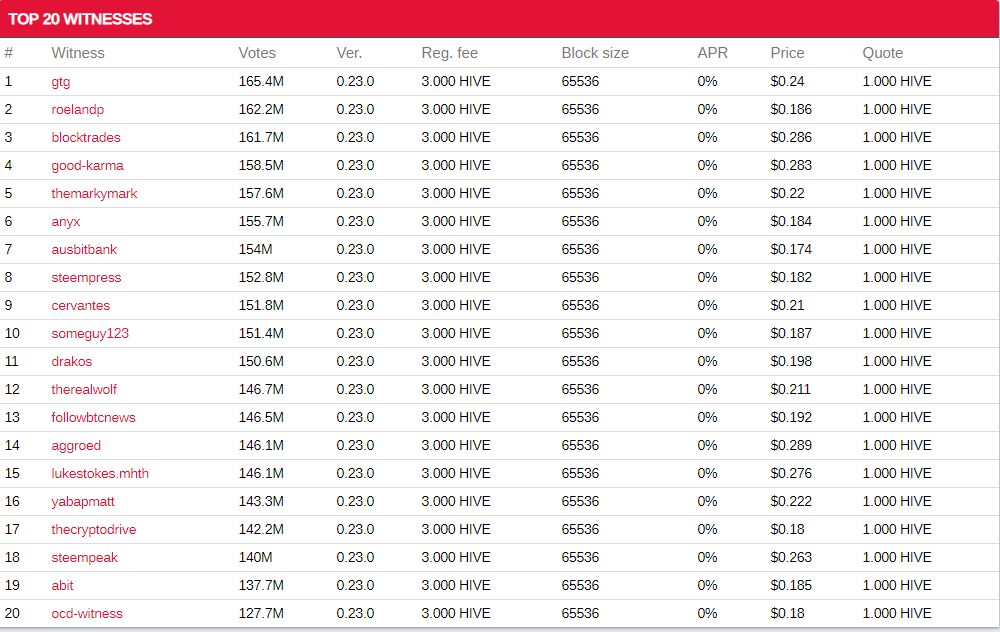Click the Price column header
Viewport: 1000px width, 632px height.
[787, 54]
